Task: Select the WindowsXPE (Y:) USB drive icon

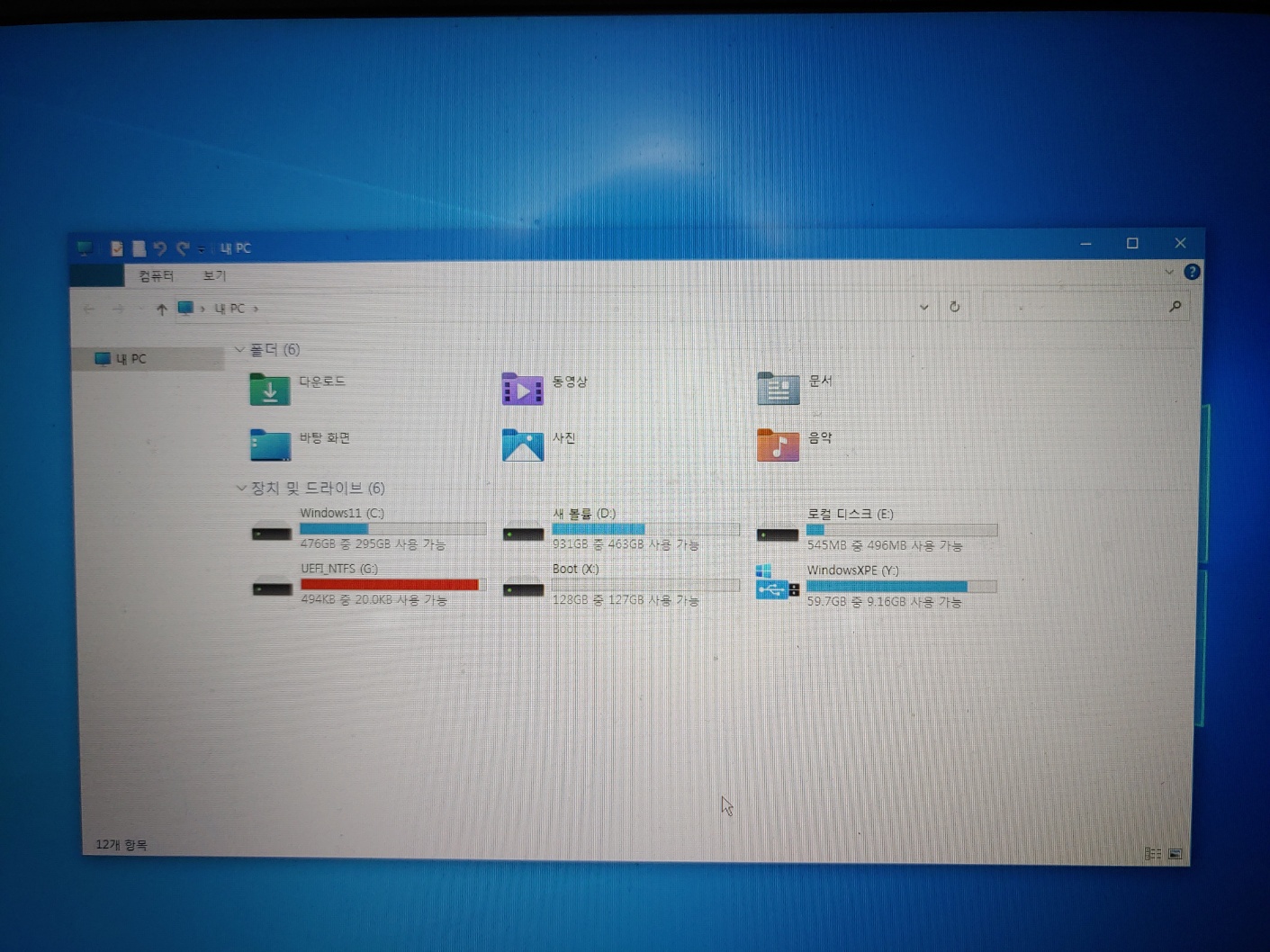Action: (x=778, y=584)
